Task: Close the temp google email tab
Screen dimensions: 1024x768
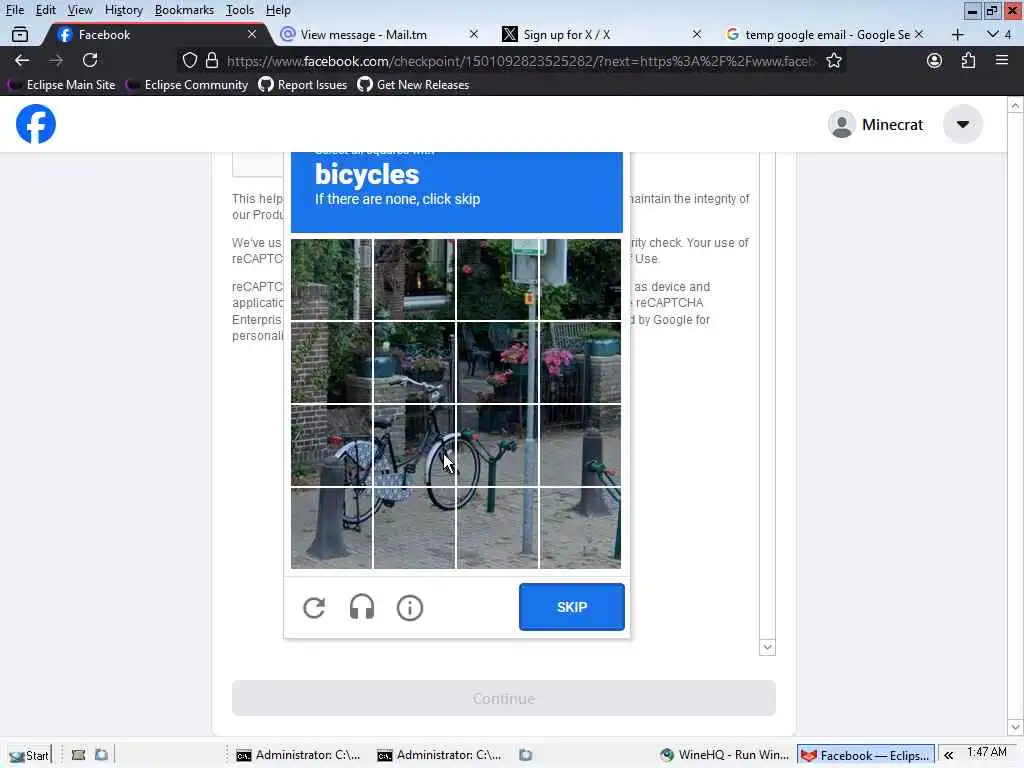Action: click(919, 34)
